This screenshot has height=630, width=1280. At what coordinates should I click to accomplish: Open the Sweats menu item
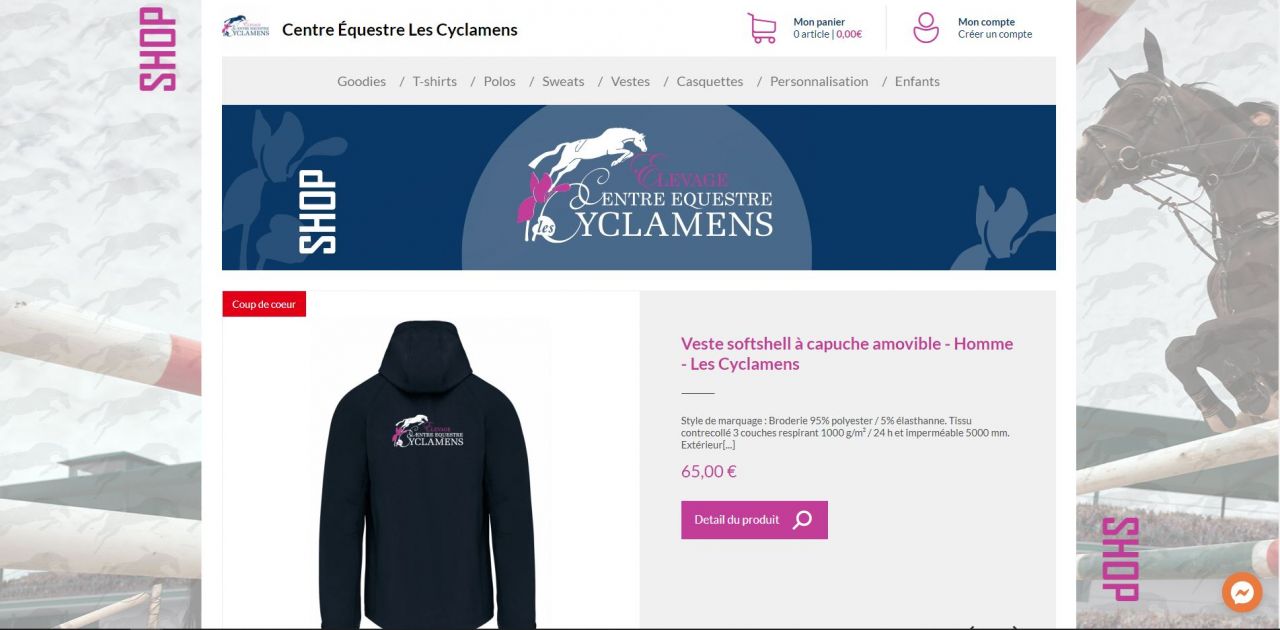(x=563, y=81)
